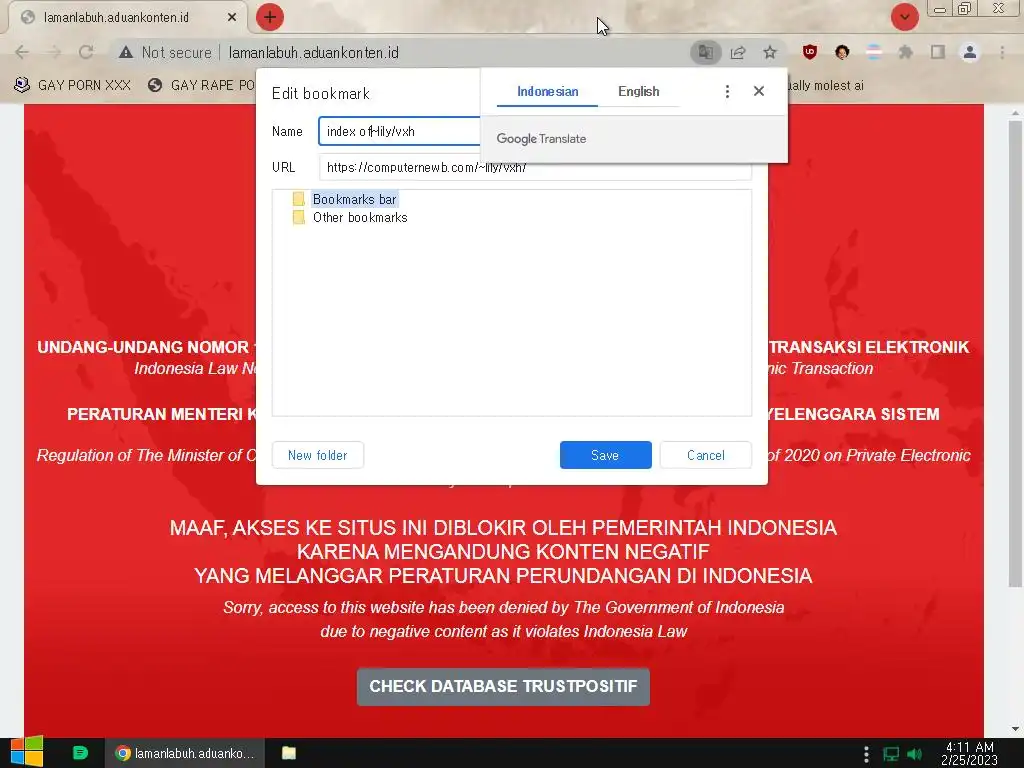
Task: Click the face avatar extension icon
Action: pyautogui.click(x=842, y=52)
